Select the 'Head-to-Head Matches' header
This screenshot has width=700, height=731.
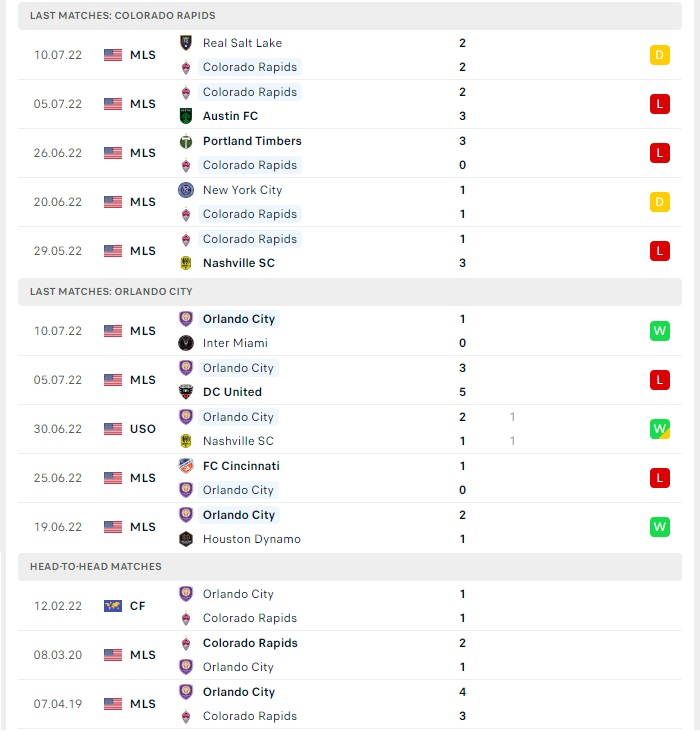pos(350,567)
